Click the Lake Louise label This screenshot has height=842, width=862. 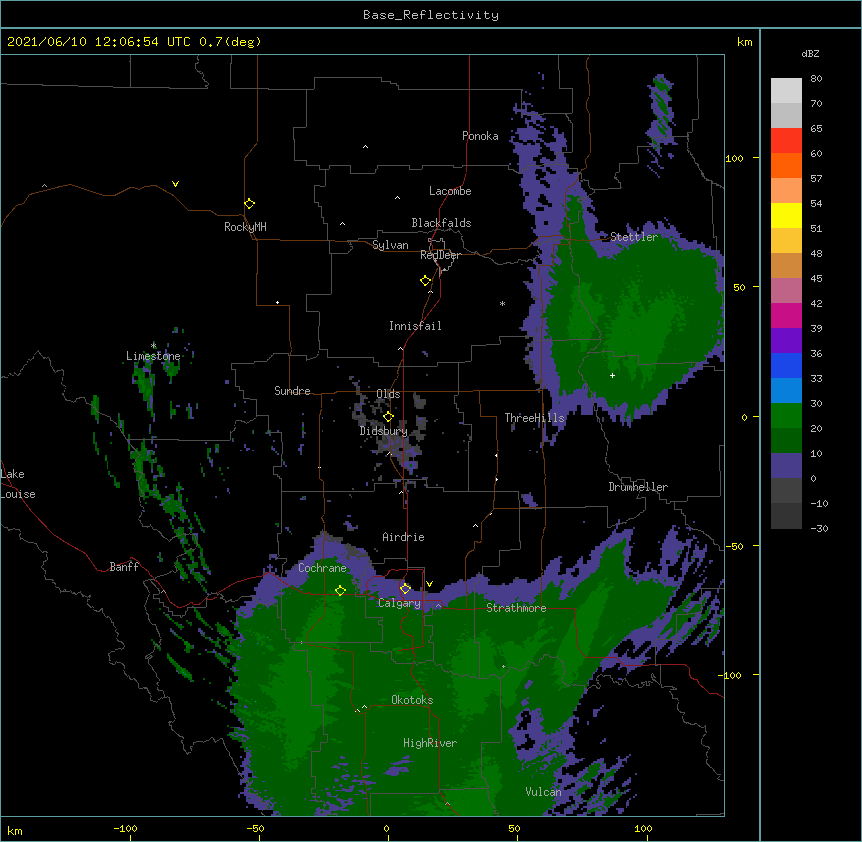pos(18,484)
